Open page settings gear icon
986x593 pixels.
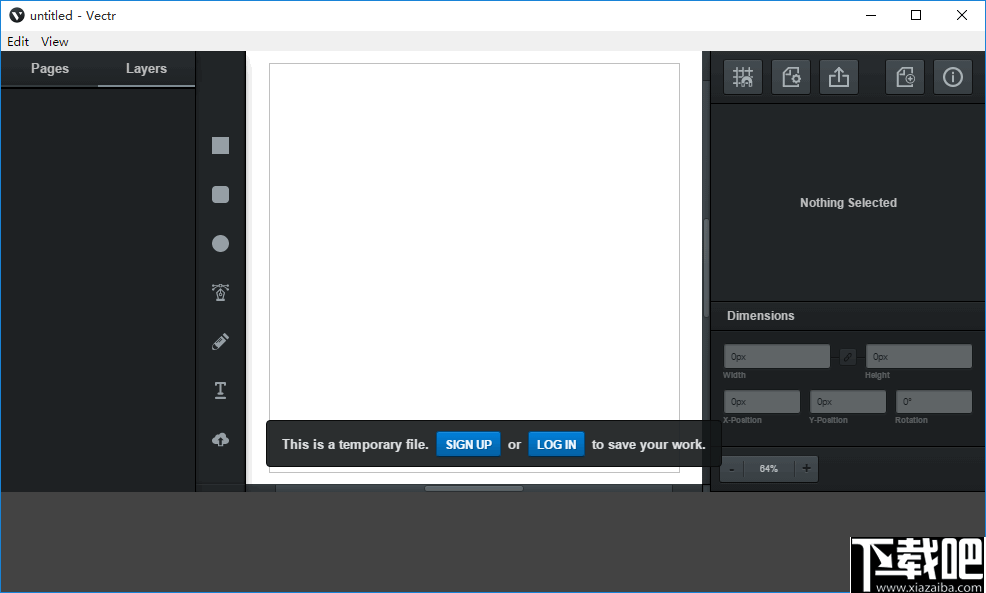tap(790, 77)
